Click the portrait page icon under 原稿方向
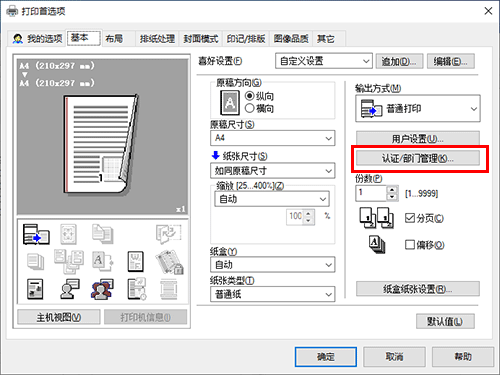This screenshot has height=375, width=500. [229, 103]
